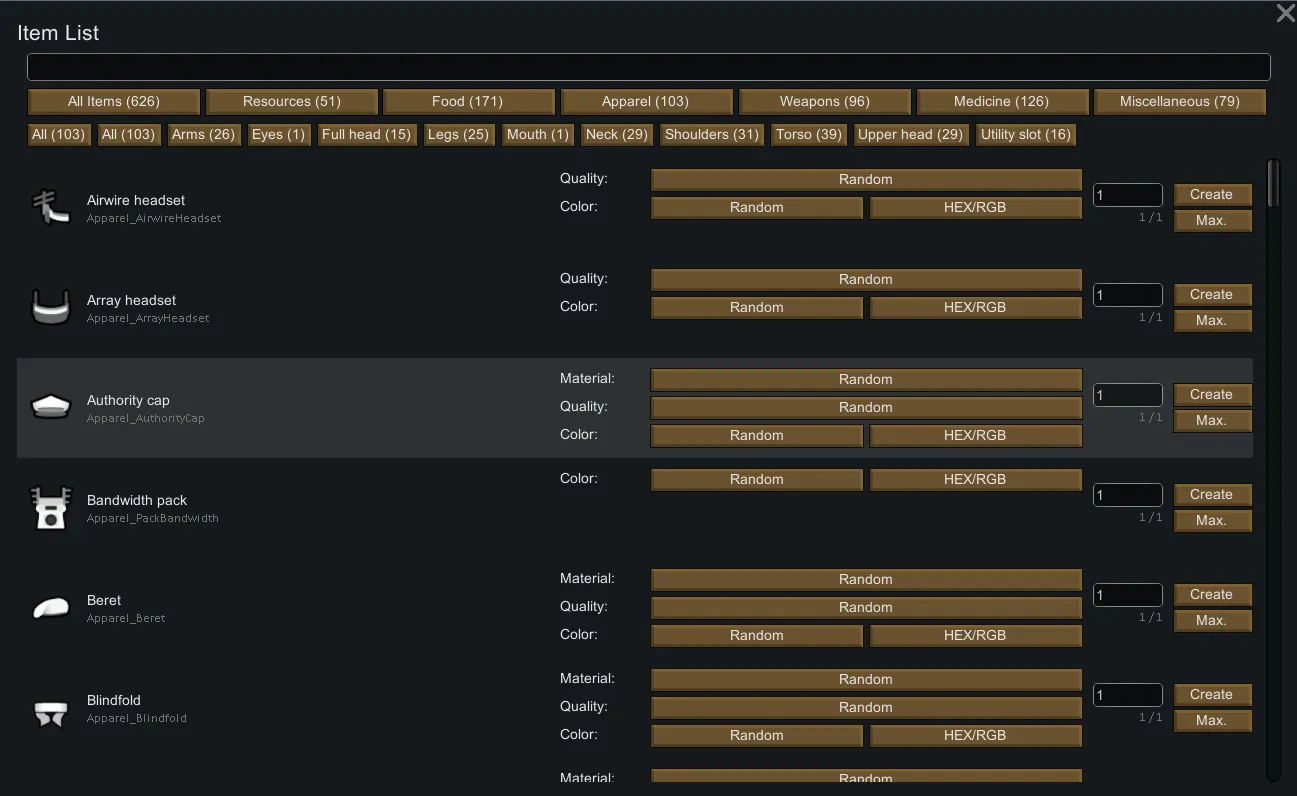Click the Array headset item icon

(x=50, y=308)
